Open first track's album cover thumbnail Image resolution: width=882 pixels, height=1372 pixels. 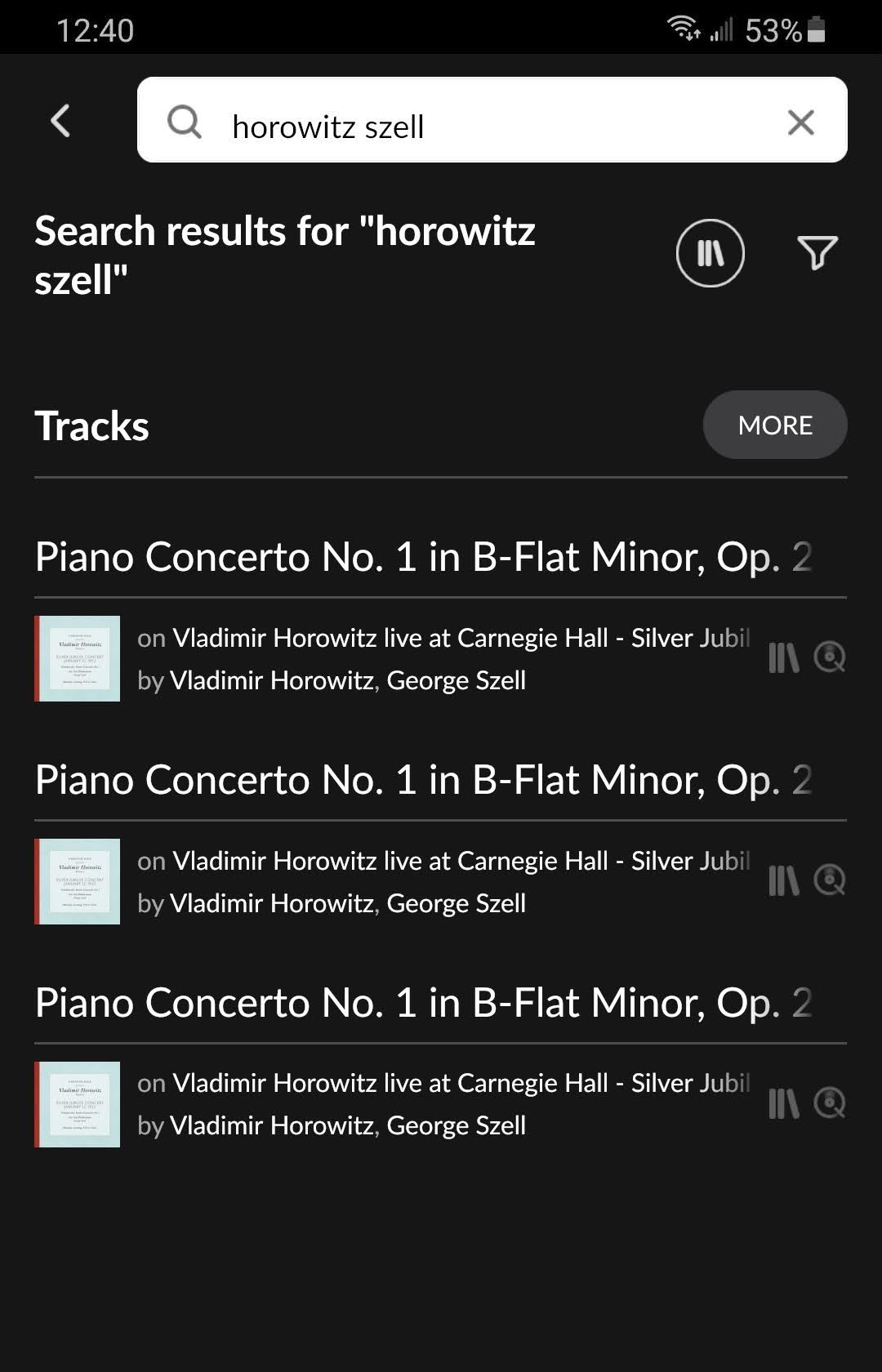pyautogui.click(x=78, y=658)
